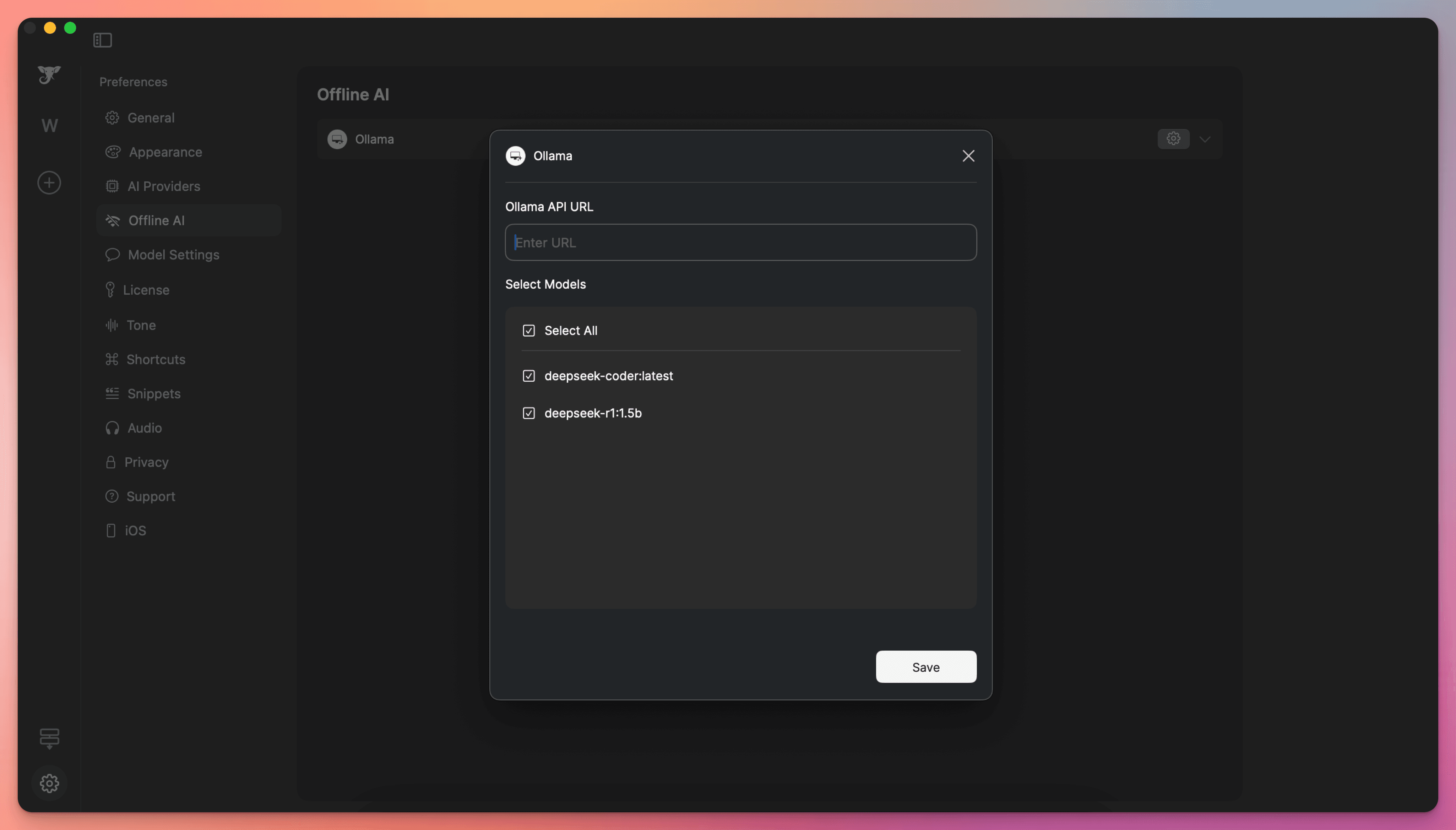This screenshot has height=830, width=1456.
Task: Focus the Ollama API URL field
Action: (740, 242)
